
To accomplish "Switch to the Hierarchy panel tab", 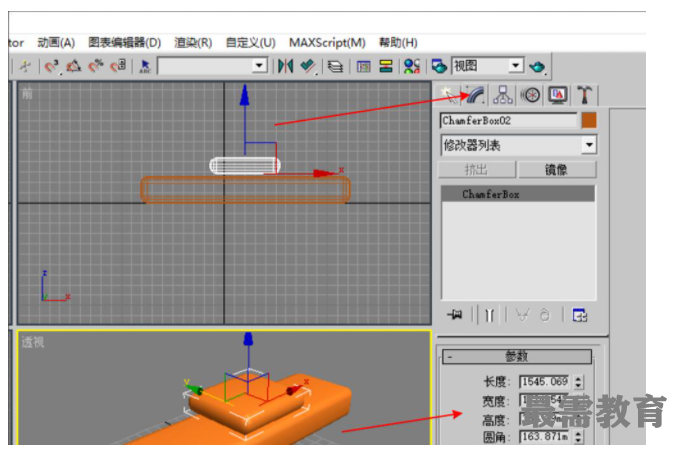I will click(503, 95).
